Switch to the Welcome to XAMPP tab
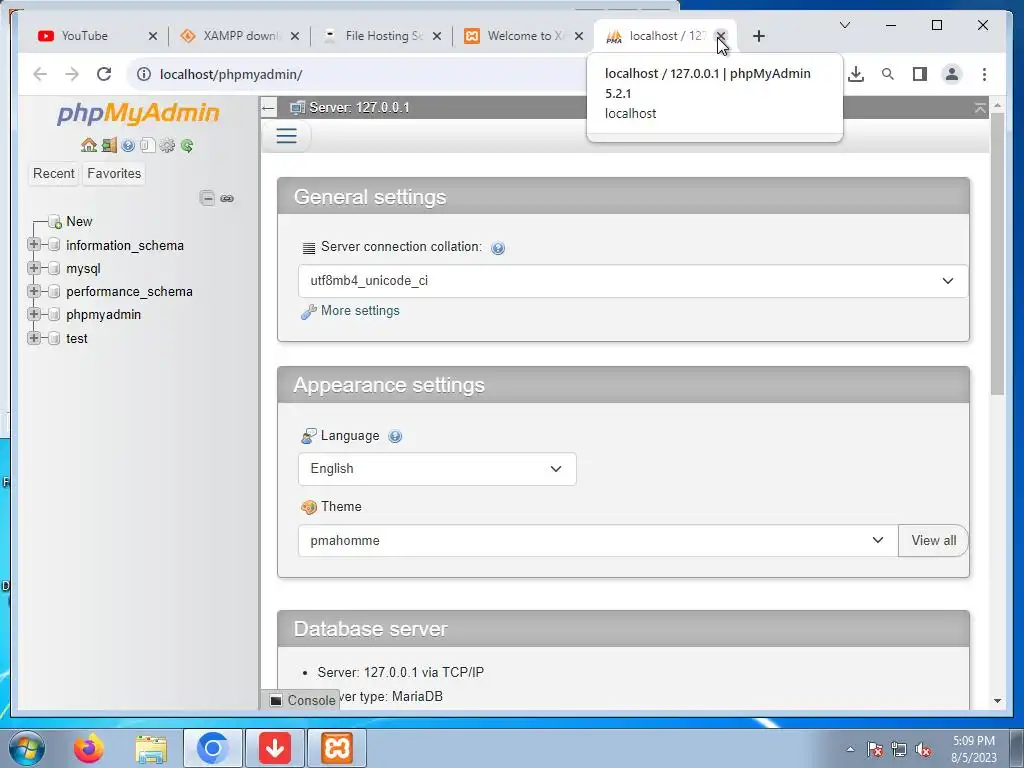The height and width of the screenshot is (768, 1024). tap(525, 36)
